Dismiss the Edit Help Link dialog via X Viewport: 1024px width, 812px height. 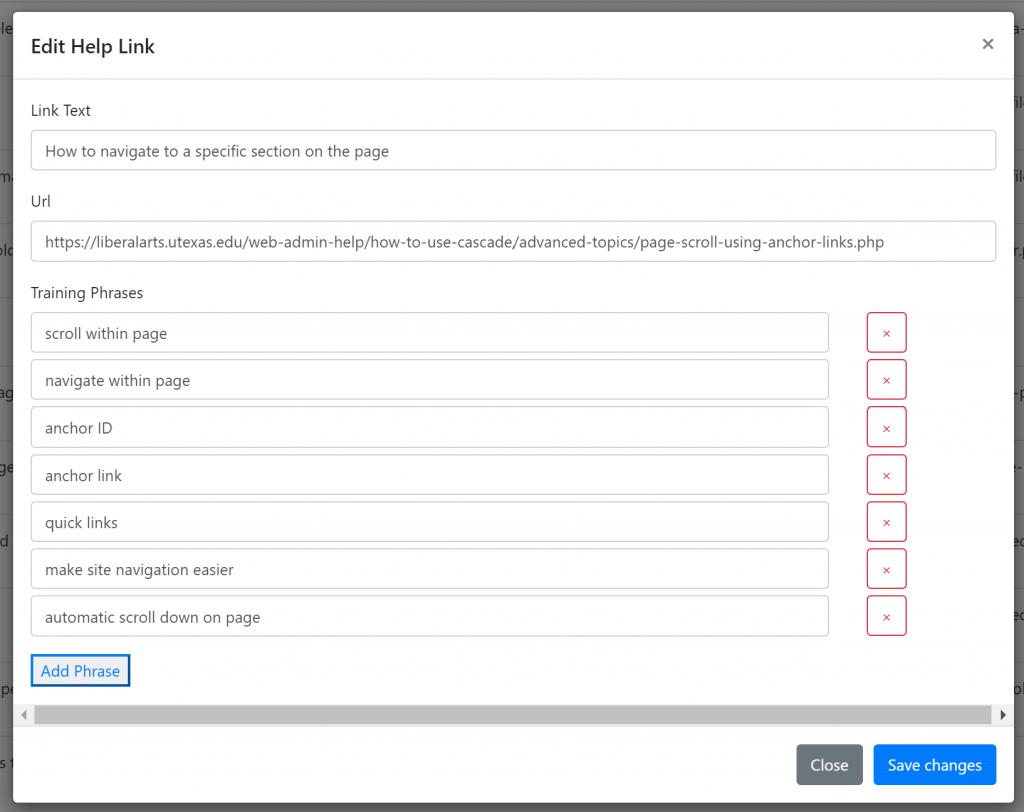[988, 44]
